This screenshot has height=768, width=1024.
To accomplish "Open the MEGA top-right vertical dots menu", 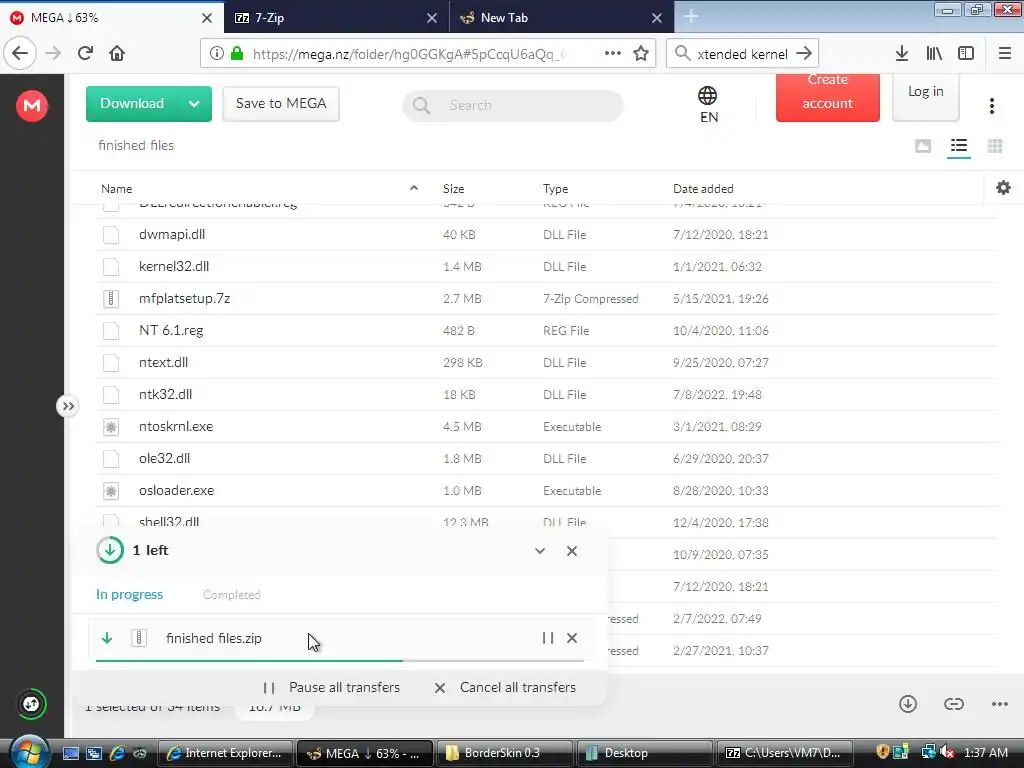I will [x=991, y=106].
